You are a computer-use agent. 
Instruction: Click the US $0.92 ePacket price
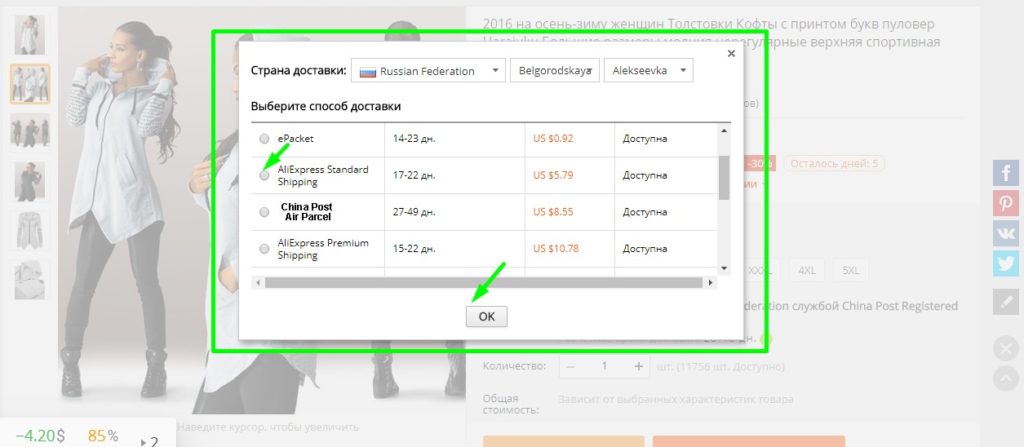click(553, 139)
